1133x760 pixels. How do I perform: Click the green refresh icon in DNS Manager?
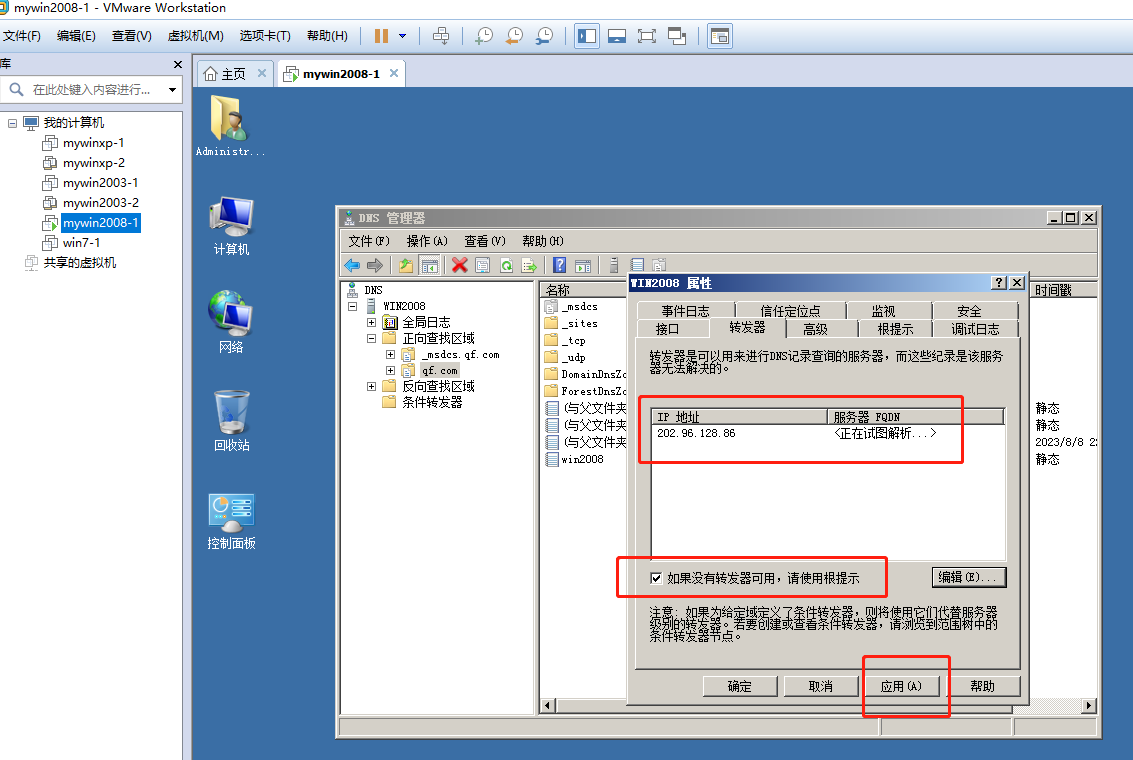click(x=507, y=265)
